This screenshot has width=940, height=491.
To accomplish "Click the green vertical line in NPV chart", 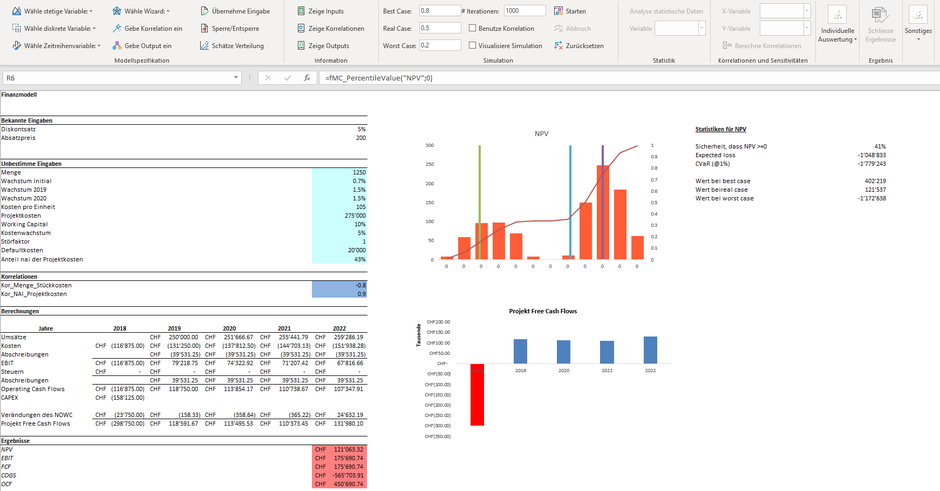I will click(480, 202).
